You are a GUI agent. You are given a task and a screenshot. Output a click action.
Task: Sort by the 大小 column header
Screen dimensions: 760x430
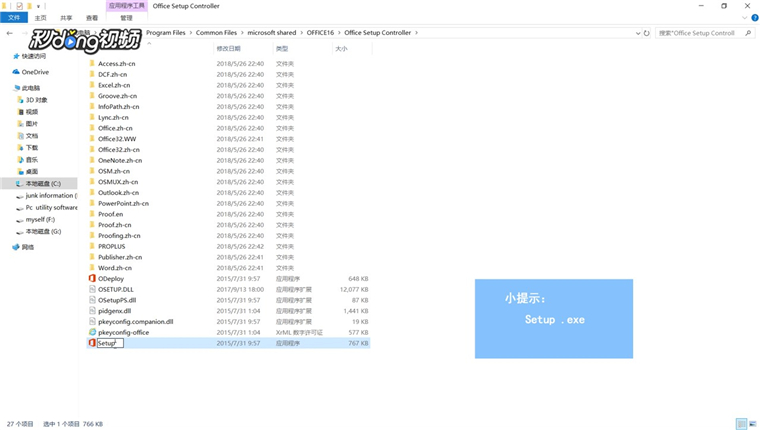point(341,48)
